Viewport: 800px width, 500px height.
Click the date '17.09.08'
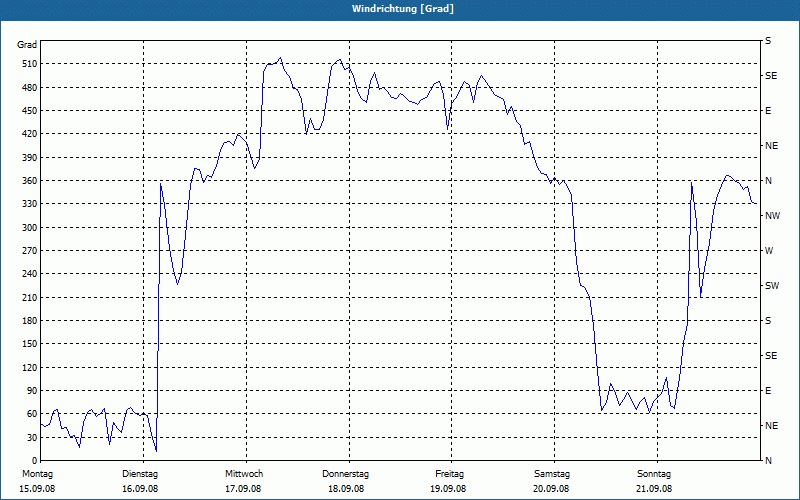click(243, 489)
